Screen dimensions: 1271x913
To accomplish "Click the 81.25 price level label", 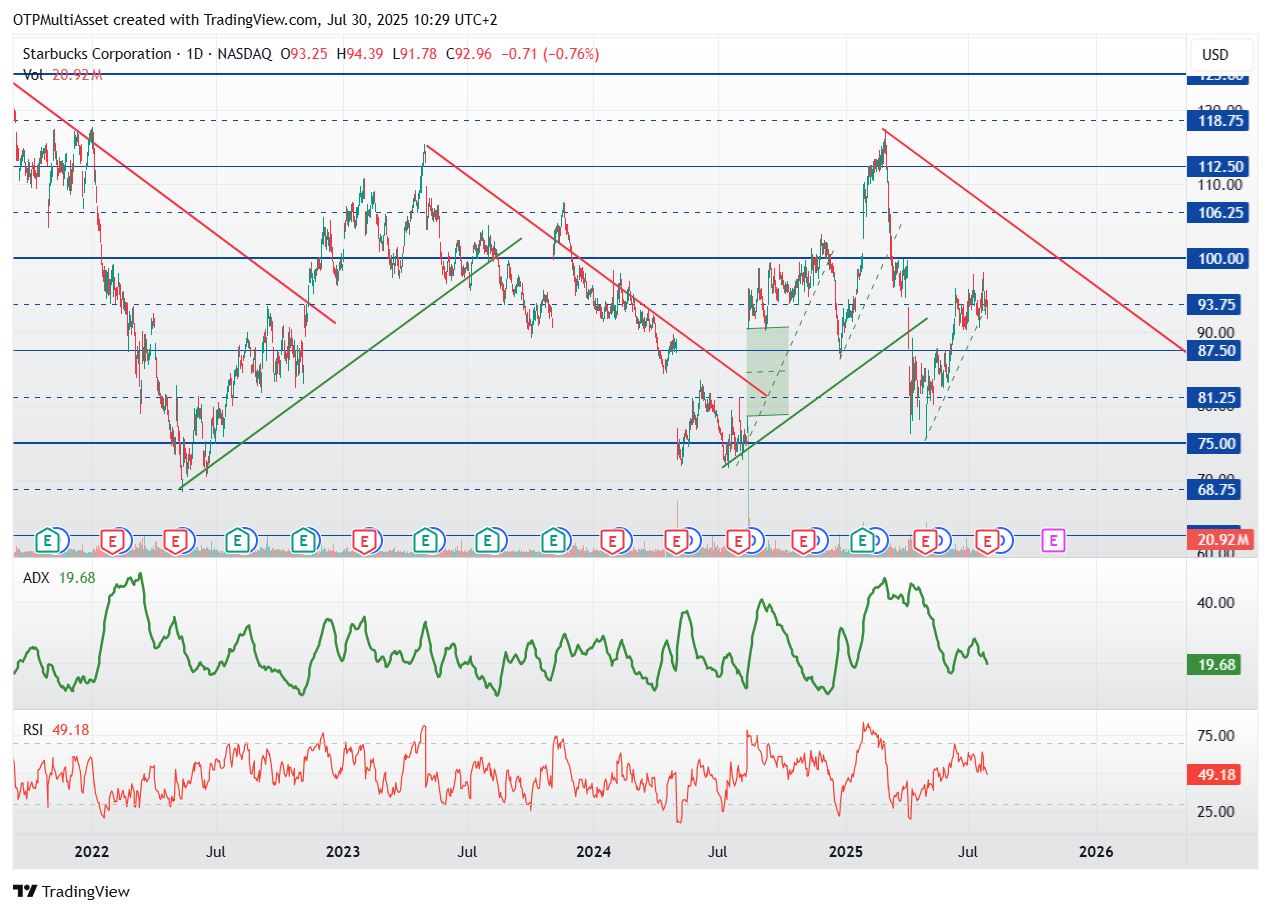I will (1213, 397).
